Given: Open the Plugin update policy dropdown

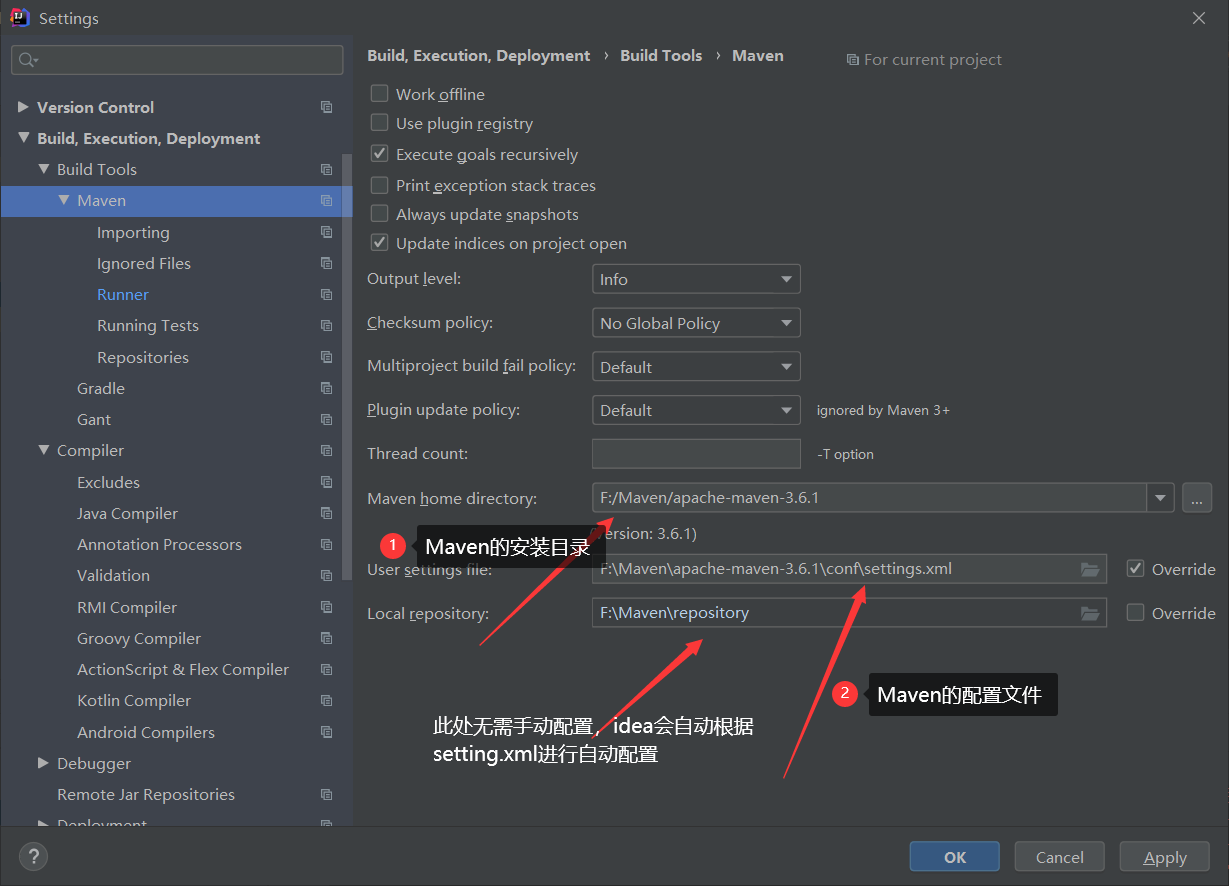Looking at the screenshot, I should click(x=696, y=410).
